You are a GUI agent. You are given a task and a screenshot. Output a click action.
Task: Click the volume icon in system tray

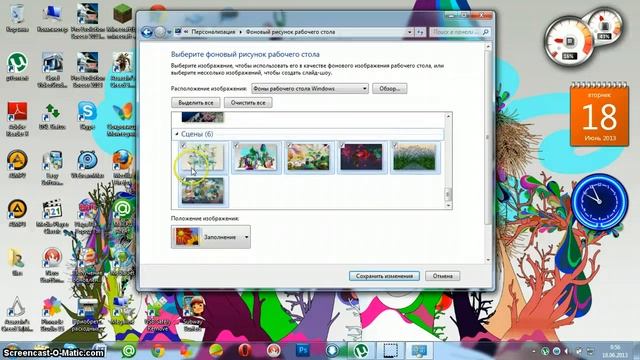coord(567,351)
